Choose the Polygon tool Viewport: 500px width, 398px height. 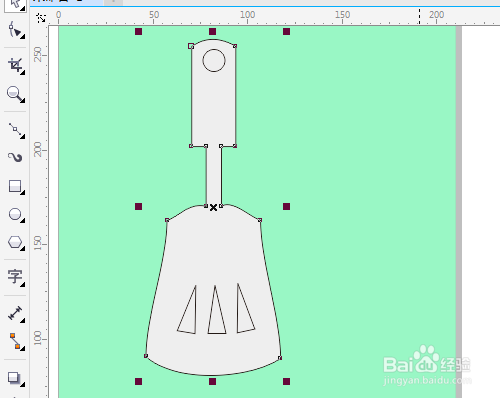tap(15, 242)
